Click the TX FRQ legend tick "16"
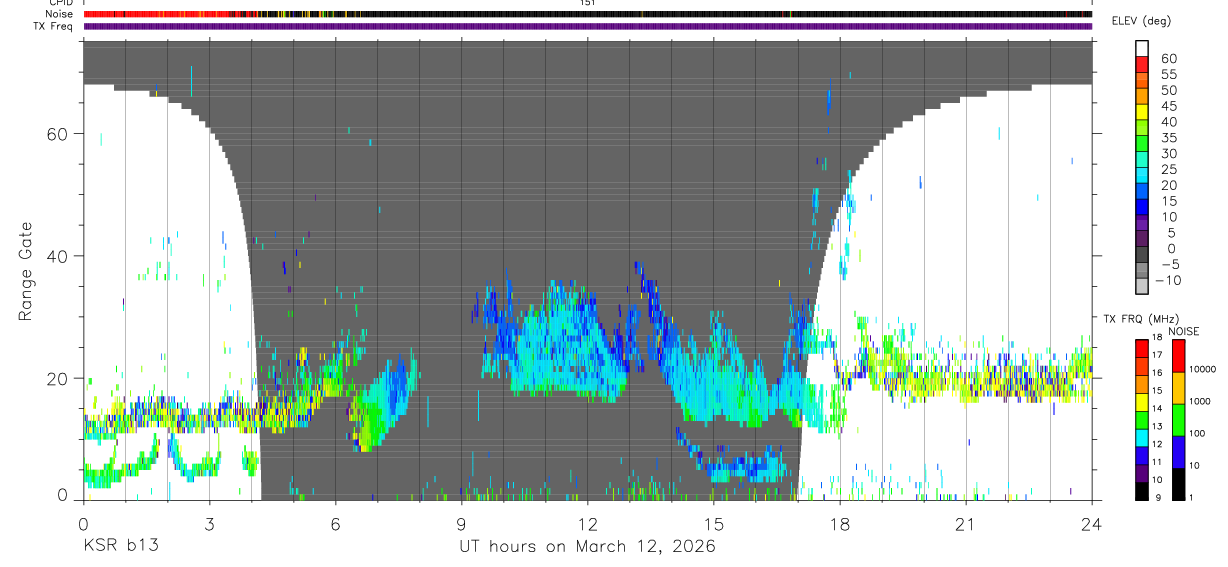The height and width of the screenshot is (567, 1228). pos(1159,373)
